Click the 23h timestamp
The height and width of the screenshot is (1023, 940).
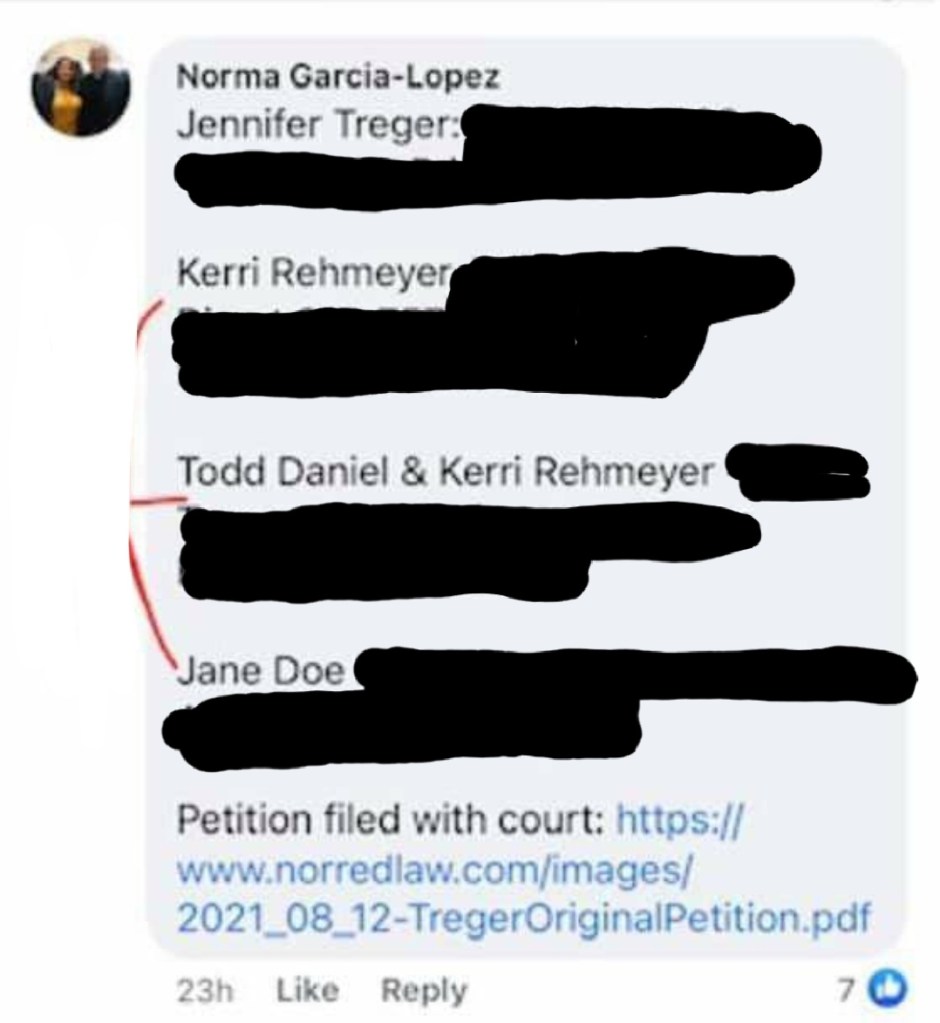(x=203, y=990)
